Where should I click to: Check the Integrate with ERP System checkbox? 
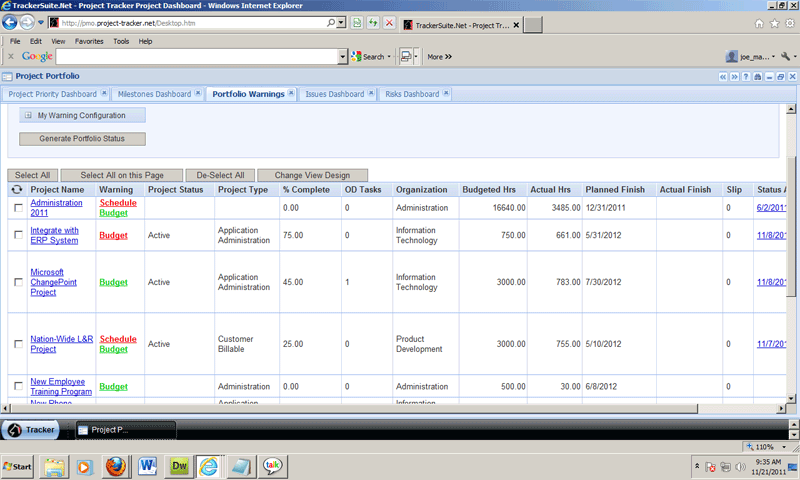click(x=18, y=235)
